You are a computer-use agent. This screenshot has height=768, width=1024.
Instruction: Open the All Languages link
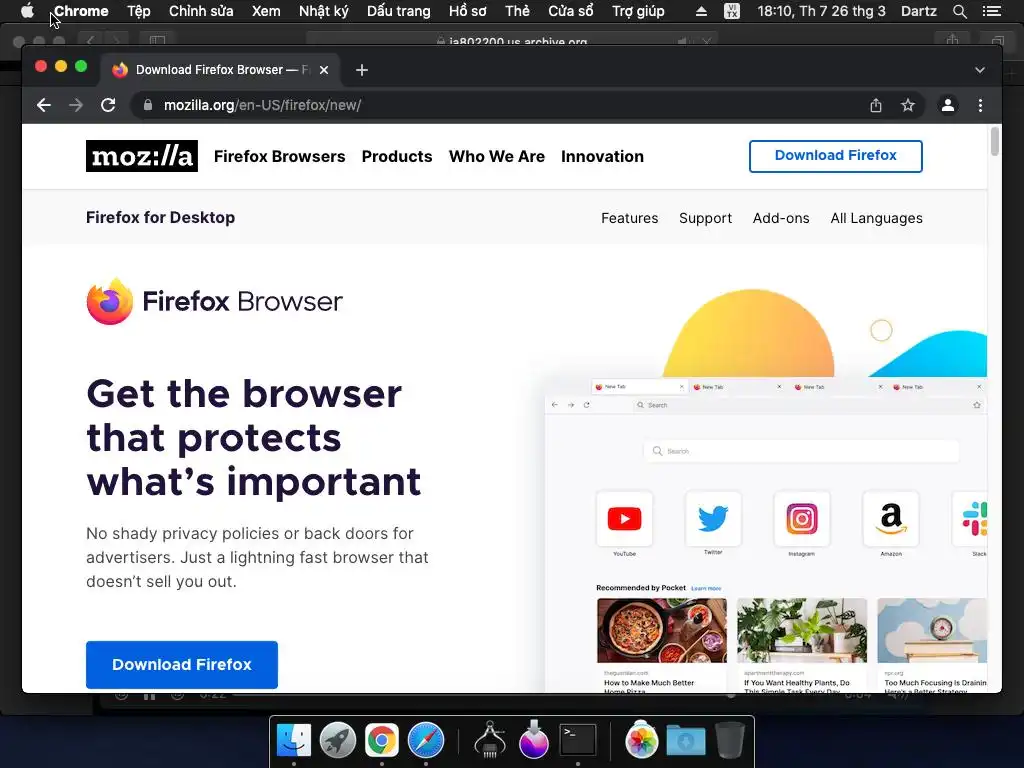tap(876, 218)
